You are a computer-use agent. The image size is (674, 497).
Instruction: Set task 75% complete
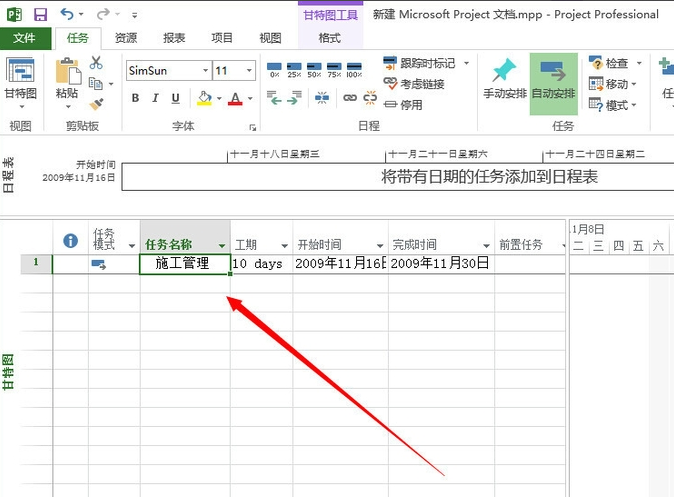334,70
